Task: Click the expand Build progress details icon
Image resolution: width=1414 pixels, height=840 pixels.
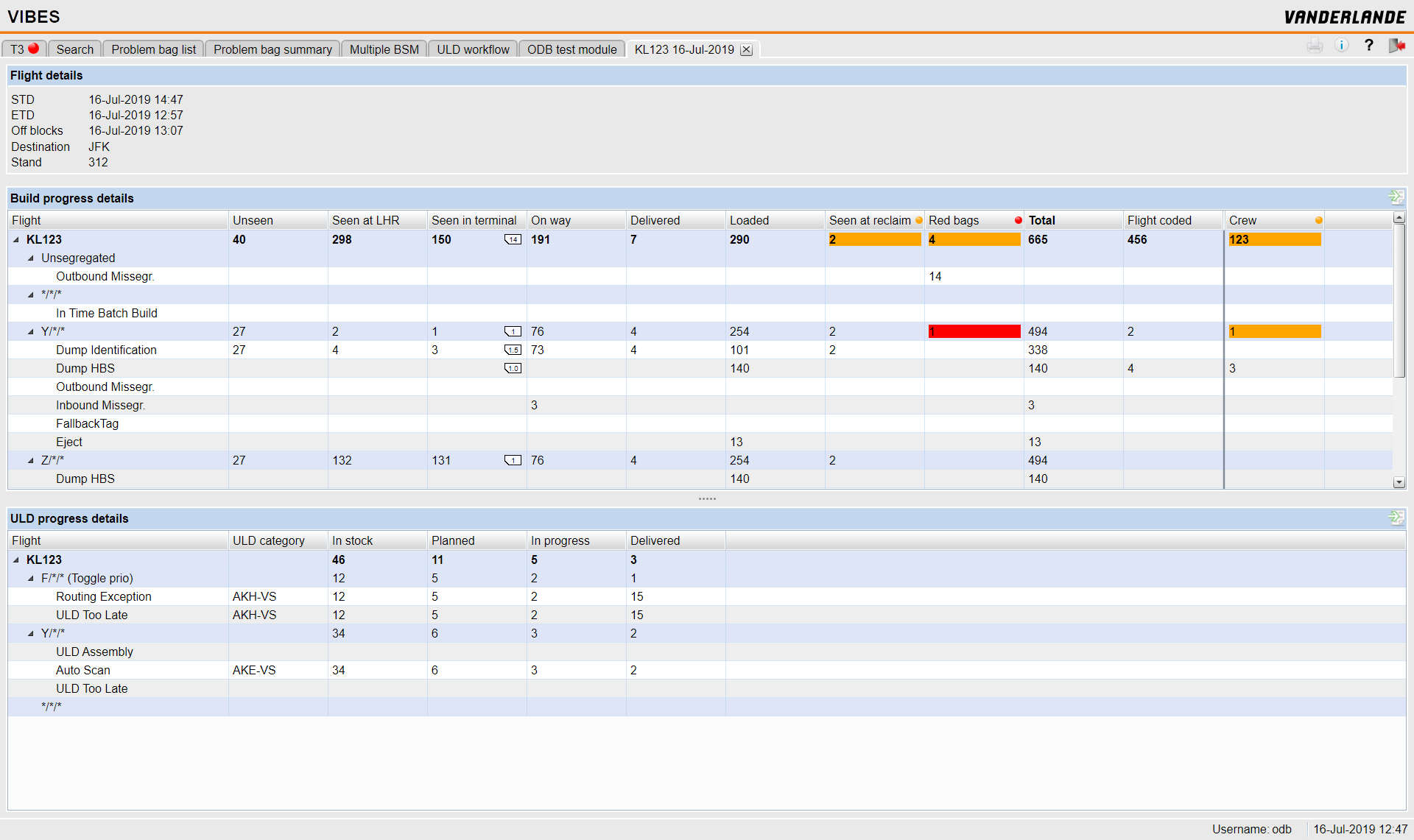Action: 1397,197
